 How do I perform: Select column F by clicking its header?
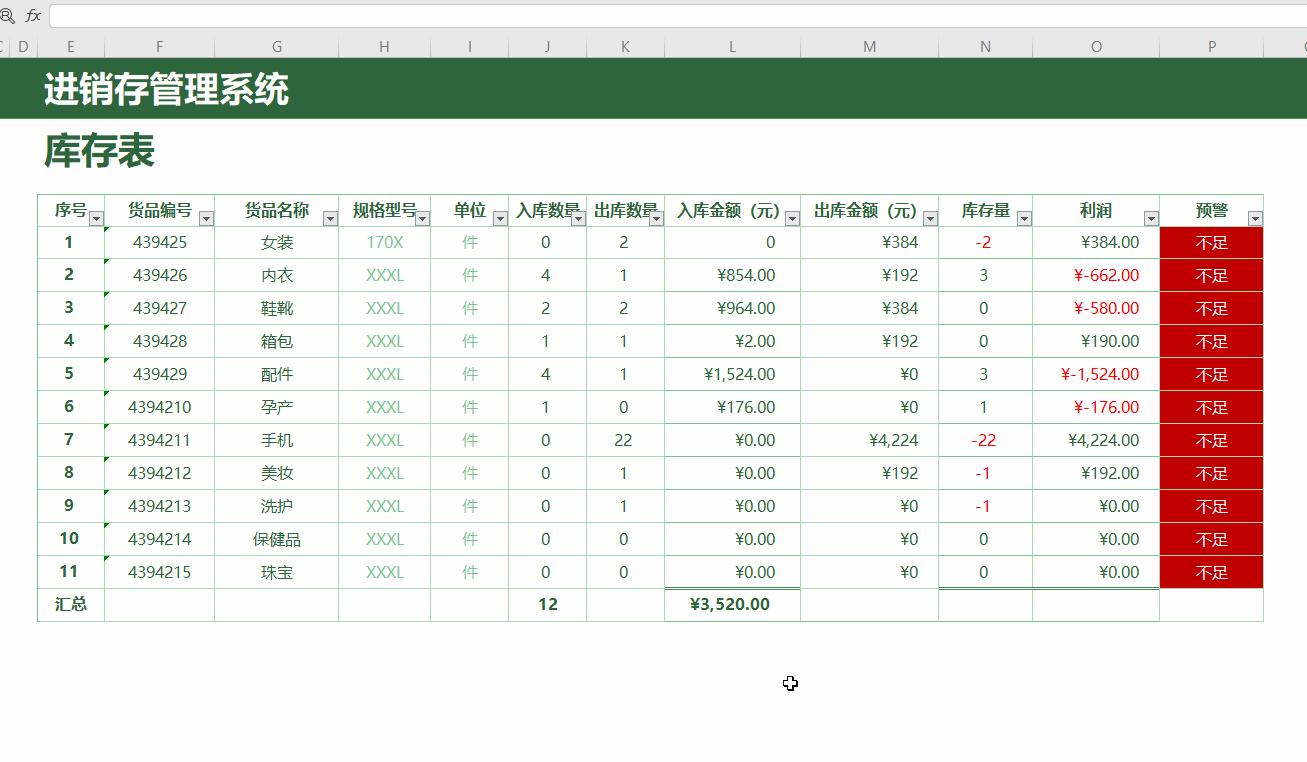click(159, 46)
